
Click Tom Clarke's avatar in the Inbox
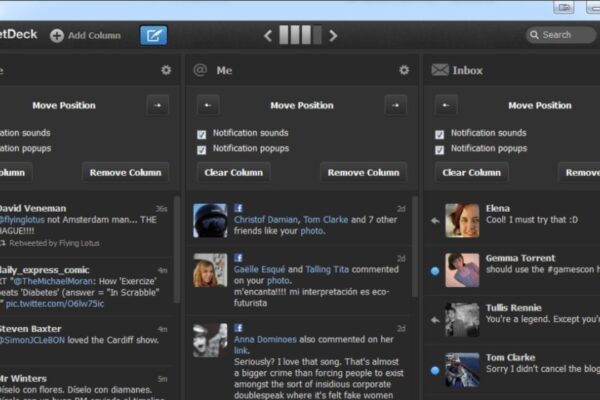[x=462, y=370]
